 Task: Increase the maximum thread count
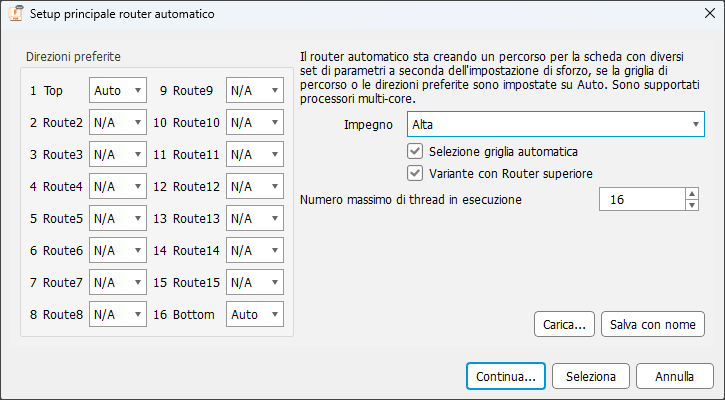[692, 194]
